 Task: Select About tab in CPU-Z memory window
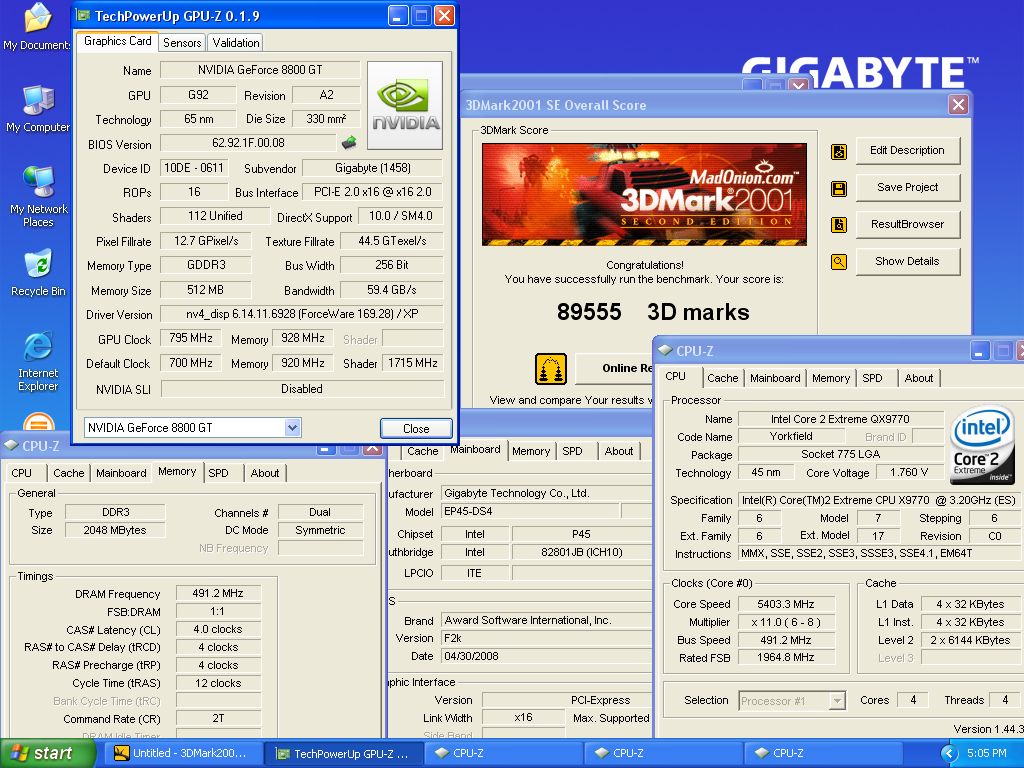[x=264, y=473]
